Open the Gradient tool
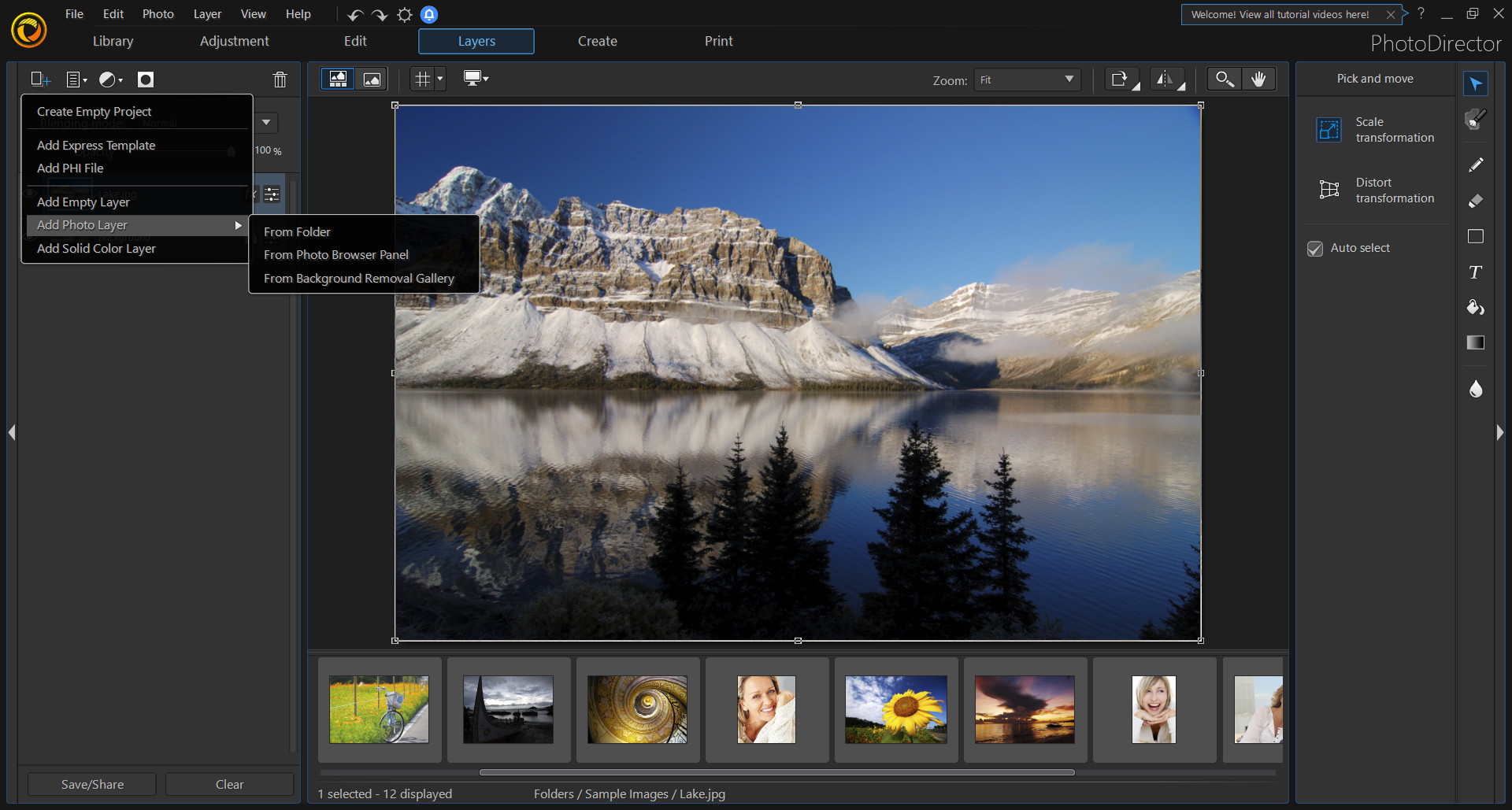 pos(1477,343)
